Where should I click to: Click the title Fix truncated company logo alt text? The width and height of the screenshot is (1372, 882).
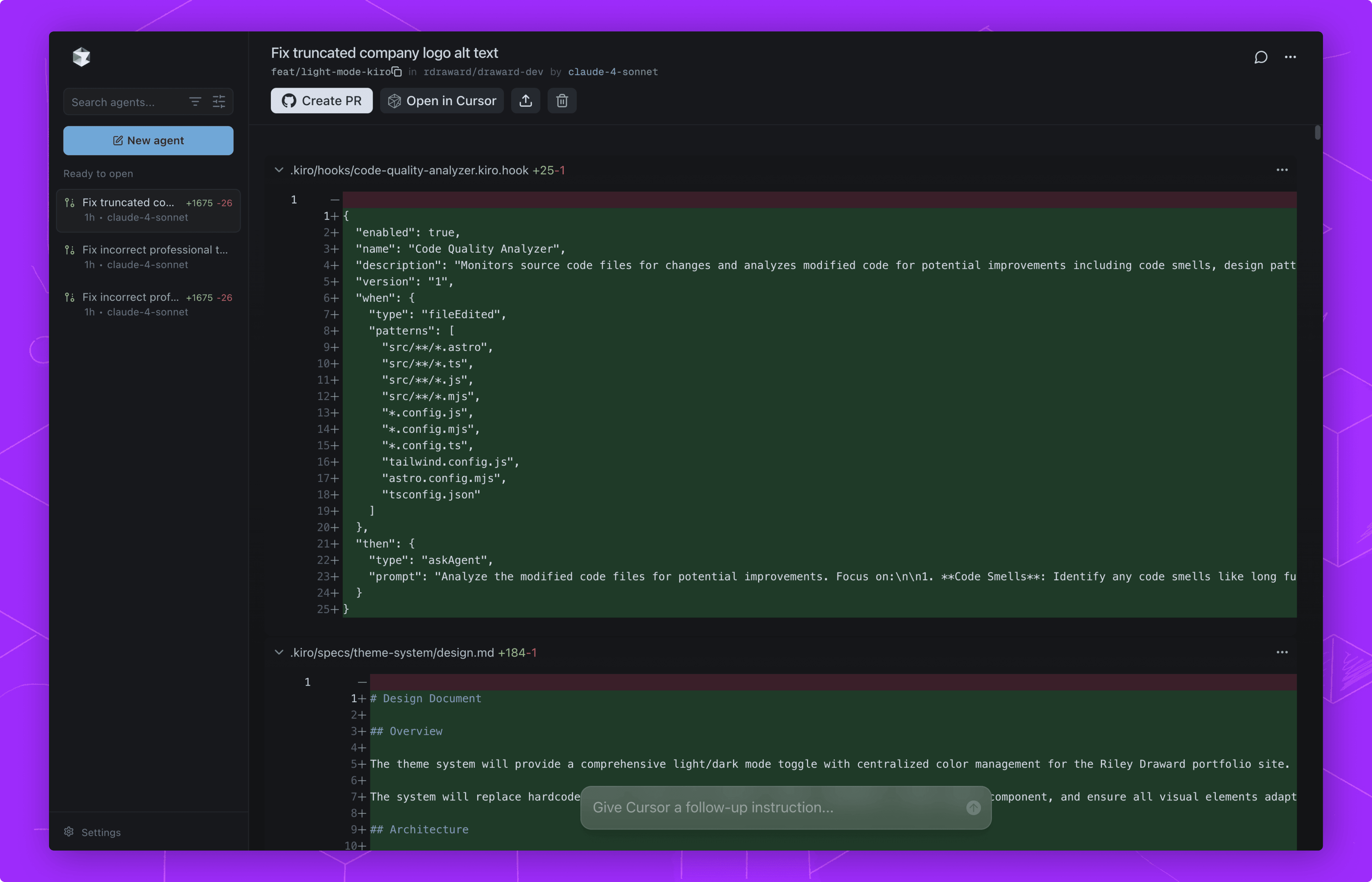(x=384, y=53)
